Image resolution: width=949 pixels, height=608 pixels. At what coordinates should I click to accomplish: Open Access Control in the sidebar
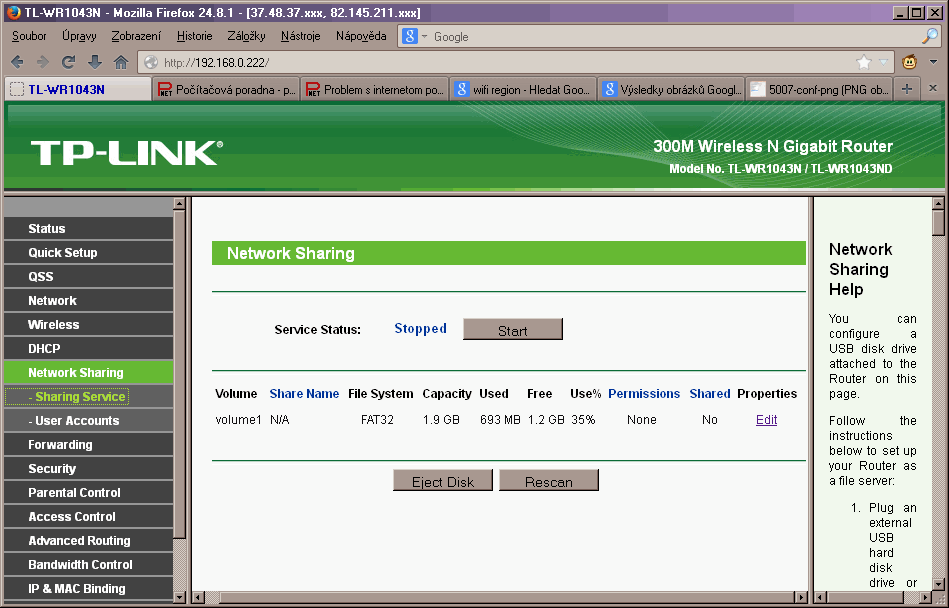[88, 517]
